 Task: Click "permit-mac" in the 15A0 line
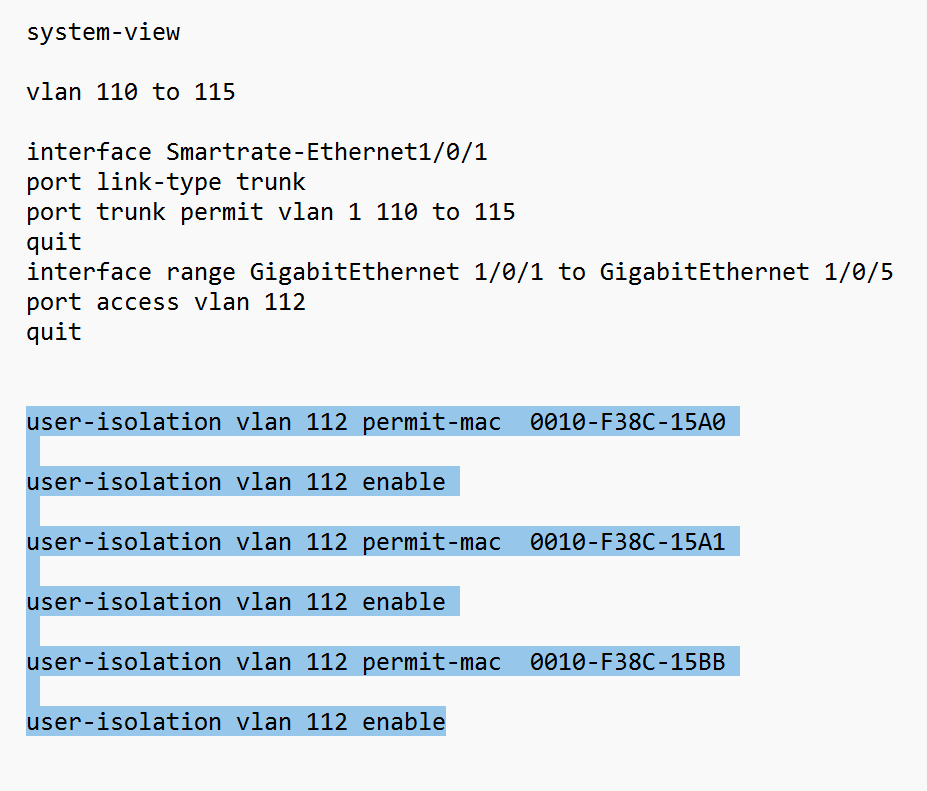pyautogui.click(x=432, y=422)
